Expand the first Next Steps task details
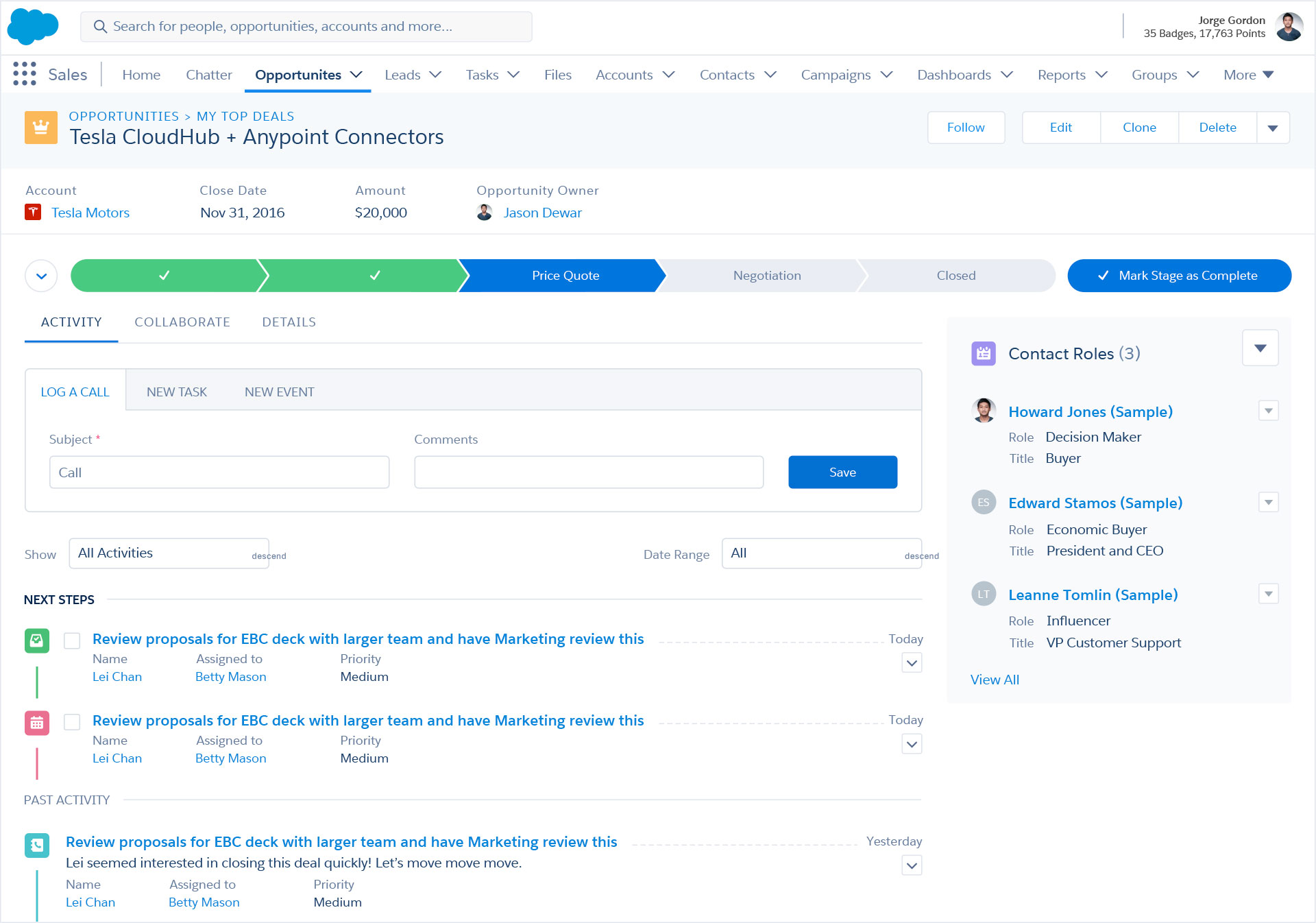The width and height of the screenshot is (1316, 923). pos(912,663)
